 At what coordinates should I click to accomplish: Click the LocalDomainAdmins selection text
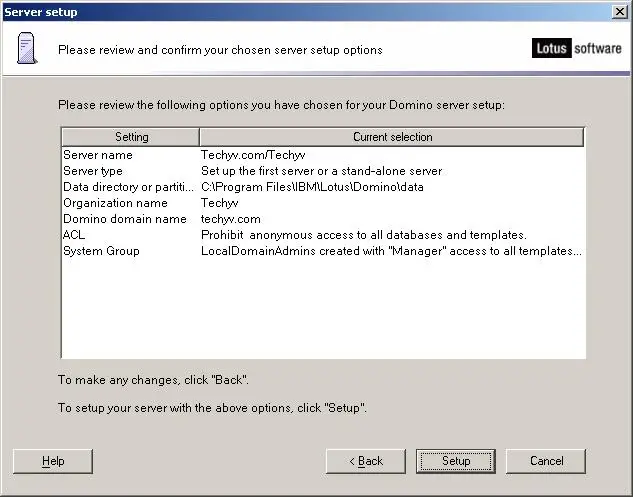pos(391,251)
